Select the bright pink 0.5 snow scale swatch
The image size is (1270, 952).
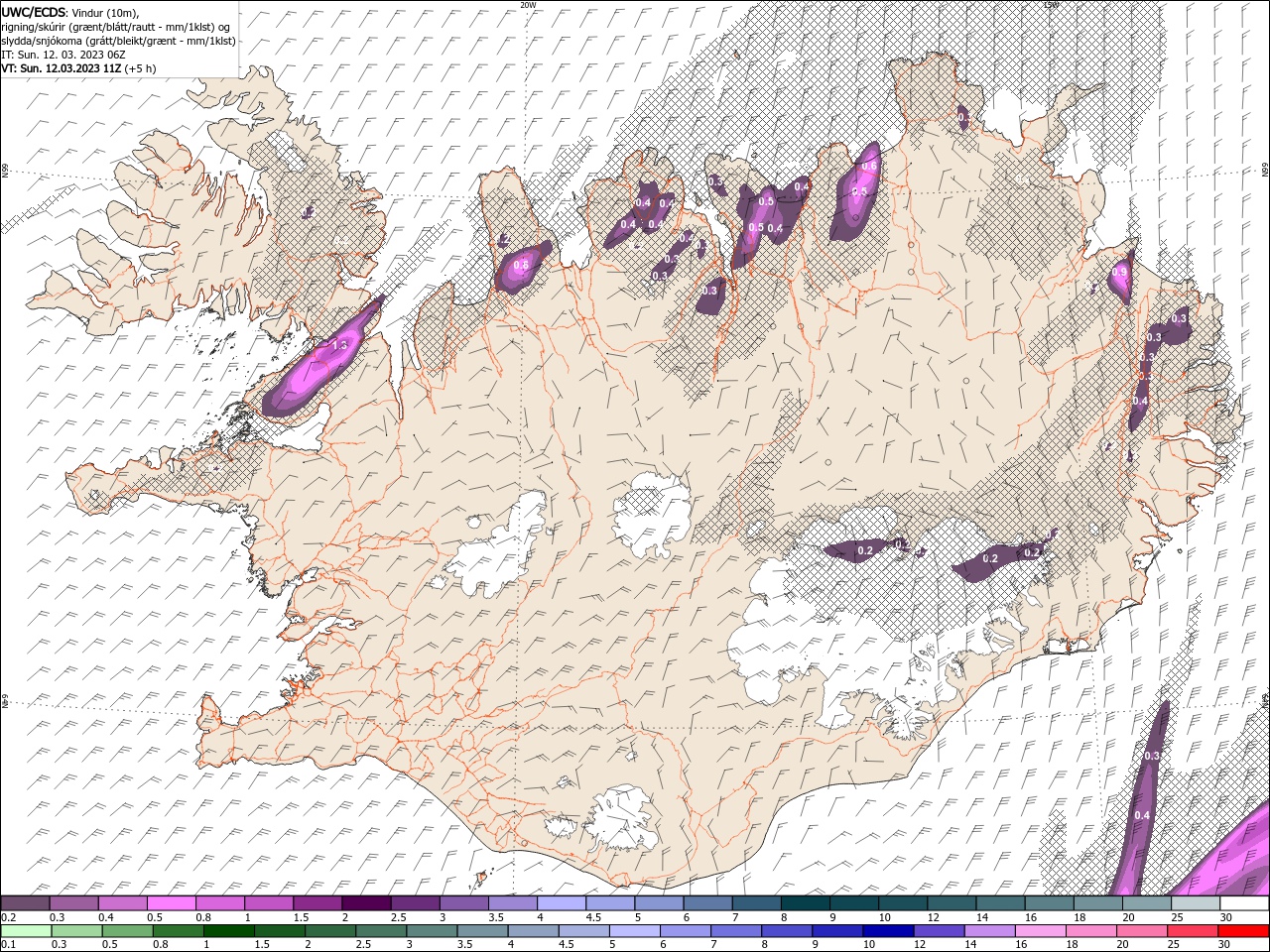tap(171, 903)
